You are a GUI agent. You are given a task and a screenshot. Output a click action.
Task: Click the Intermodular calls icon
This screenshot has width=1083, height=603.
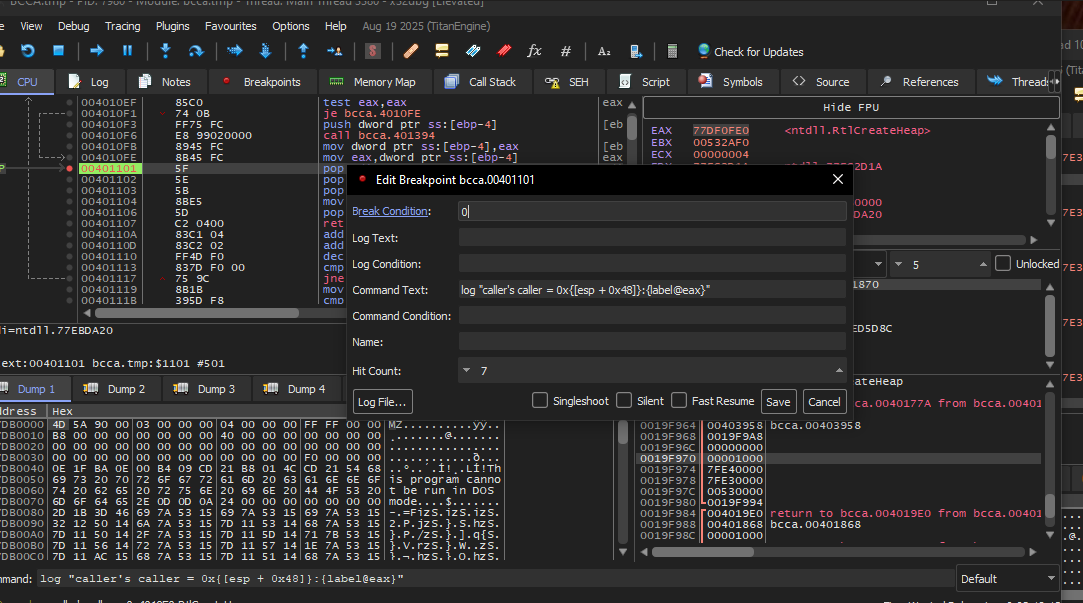tap(636, 51)
